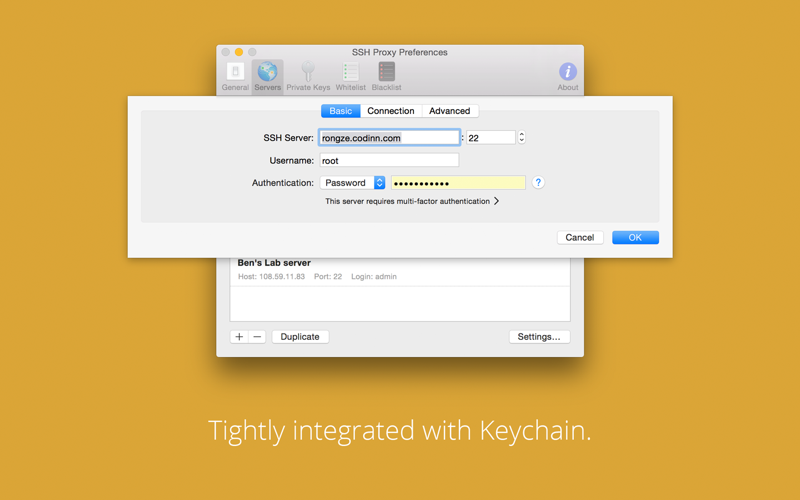Open the Whitelist pane
The height and width of the screenshot is (500, 800).
click(x=351, y=77)
